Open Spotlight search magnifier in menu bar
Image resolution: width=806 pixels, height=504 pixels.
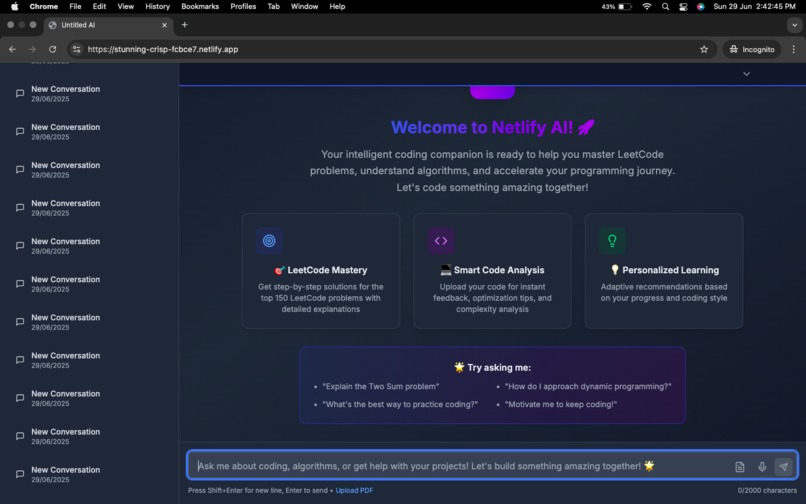(x=666, y=6)
